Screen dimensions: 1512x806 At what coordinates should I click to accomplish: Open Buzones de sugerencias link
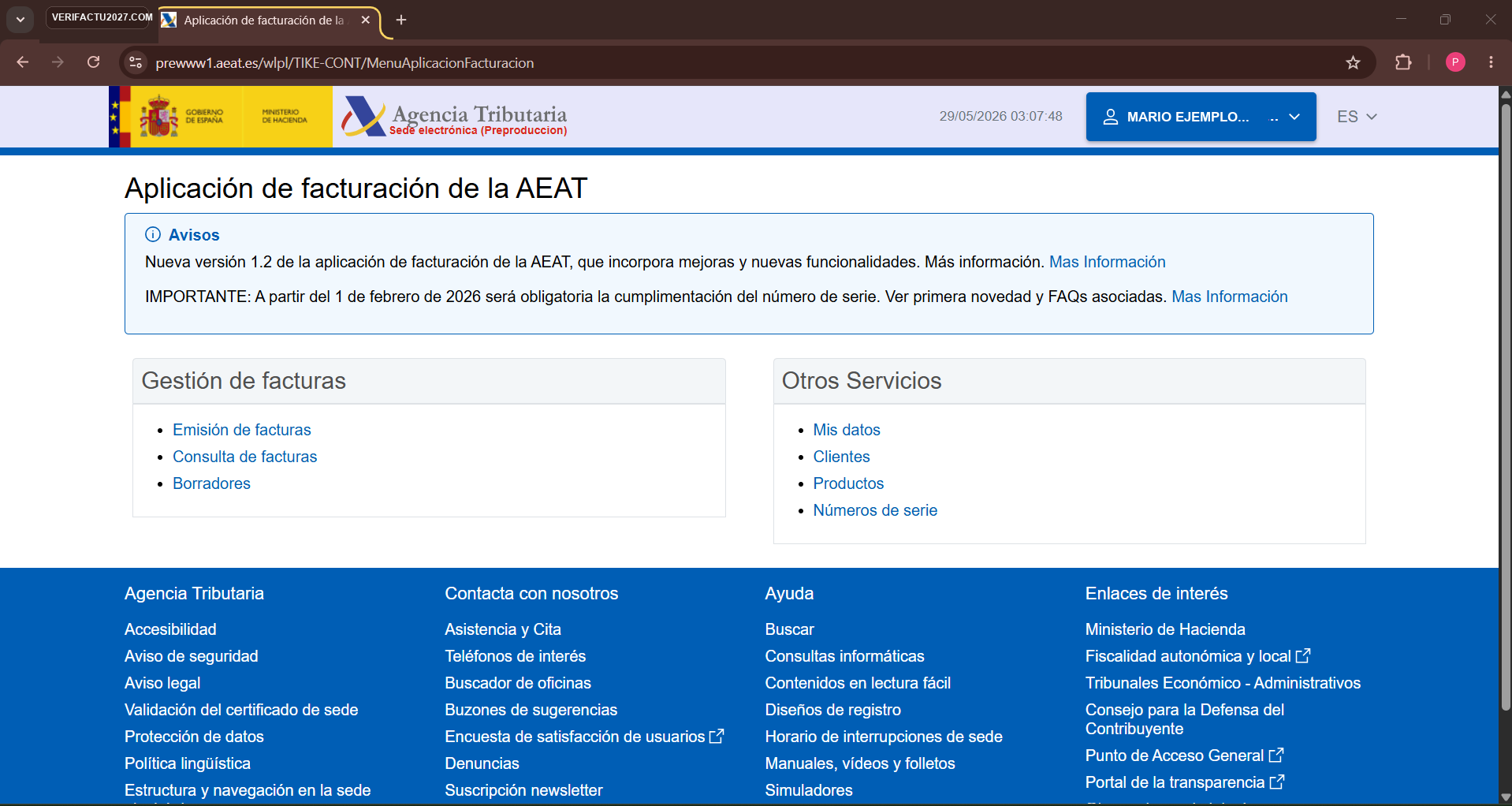(x=531, y=710)
